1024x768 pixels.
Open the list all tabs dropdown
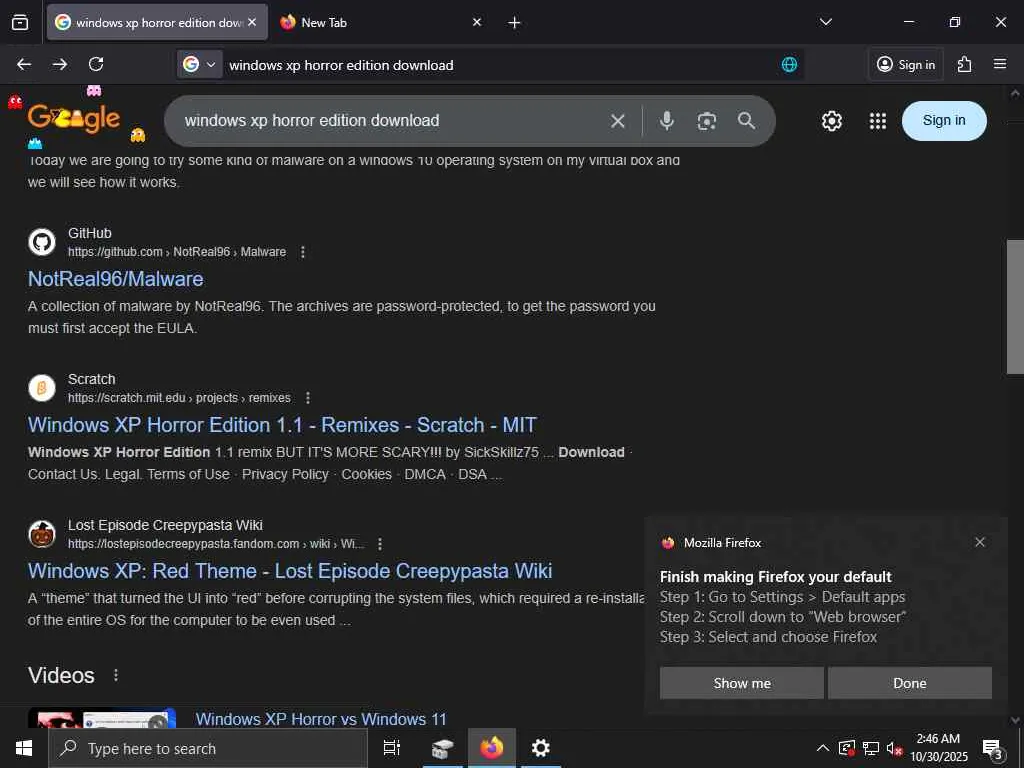(825, 22)
